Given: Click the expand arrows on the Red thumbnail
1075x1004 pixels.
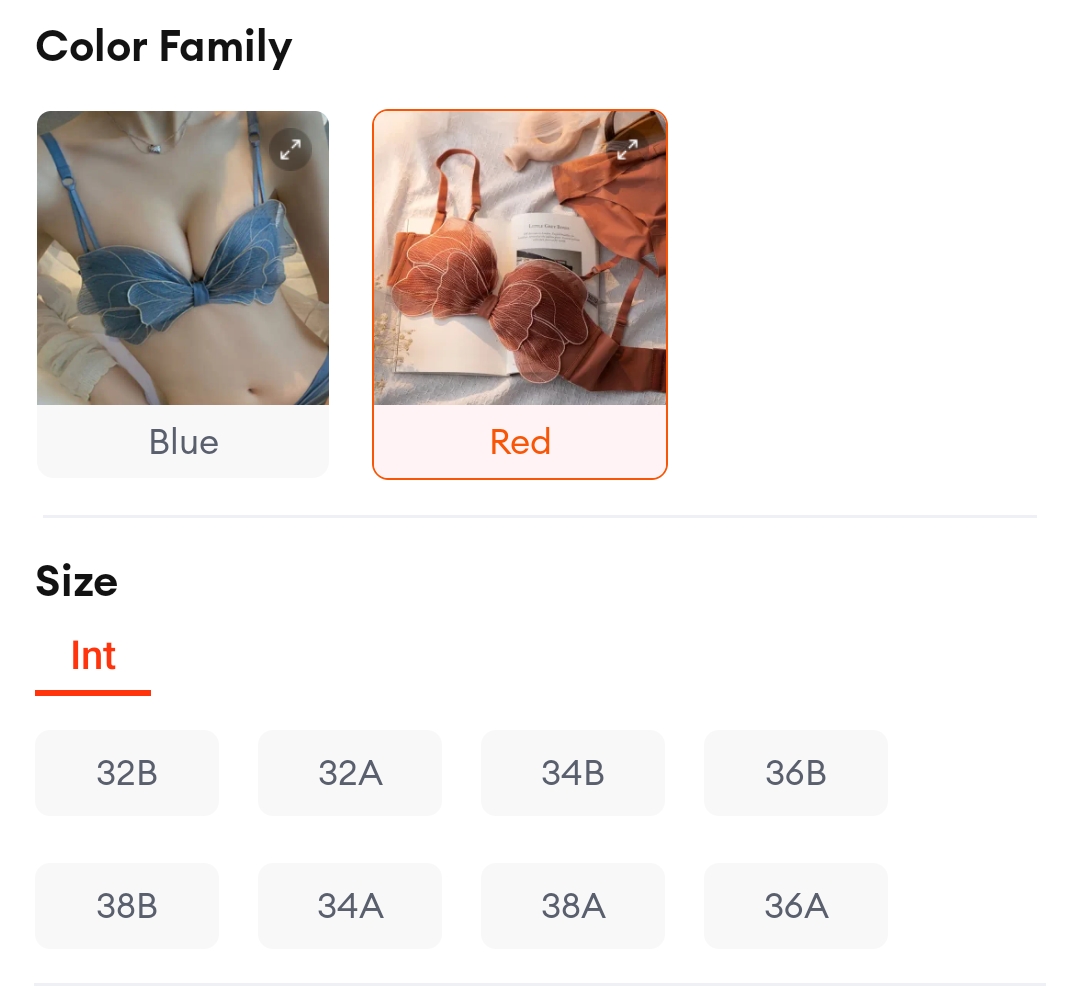Looking at the screenshot, I should [x=628, y=149].
